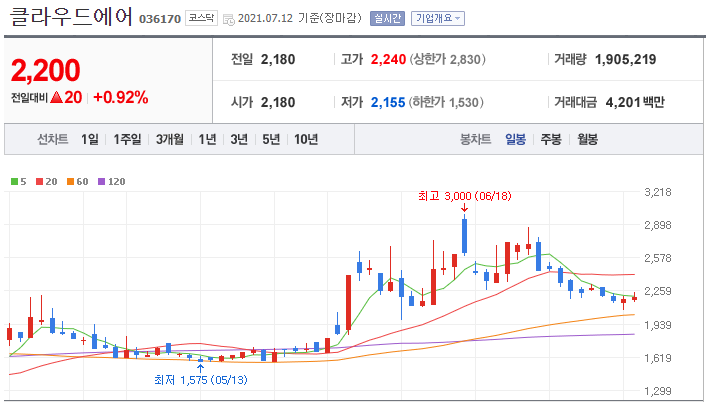The width and height of the screenshot is (706, 402).
Task: Click the 거래대금 value 4,201 백만
Action: pos(635,103)
